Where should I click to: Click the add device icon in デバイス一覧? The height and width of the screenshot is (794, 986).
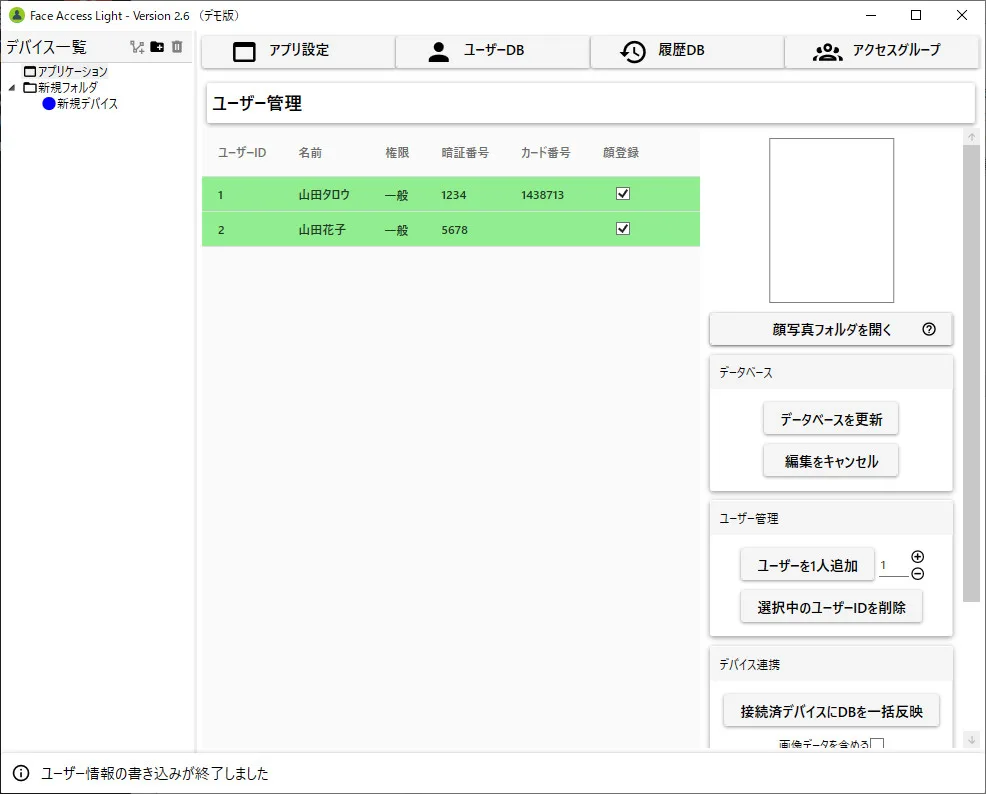click(x=138, y=47)
